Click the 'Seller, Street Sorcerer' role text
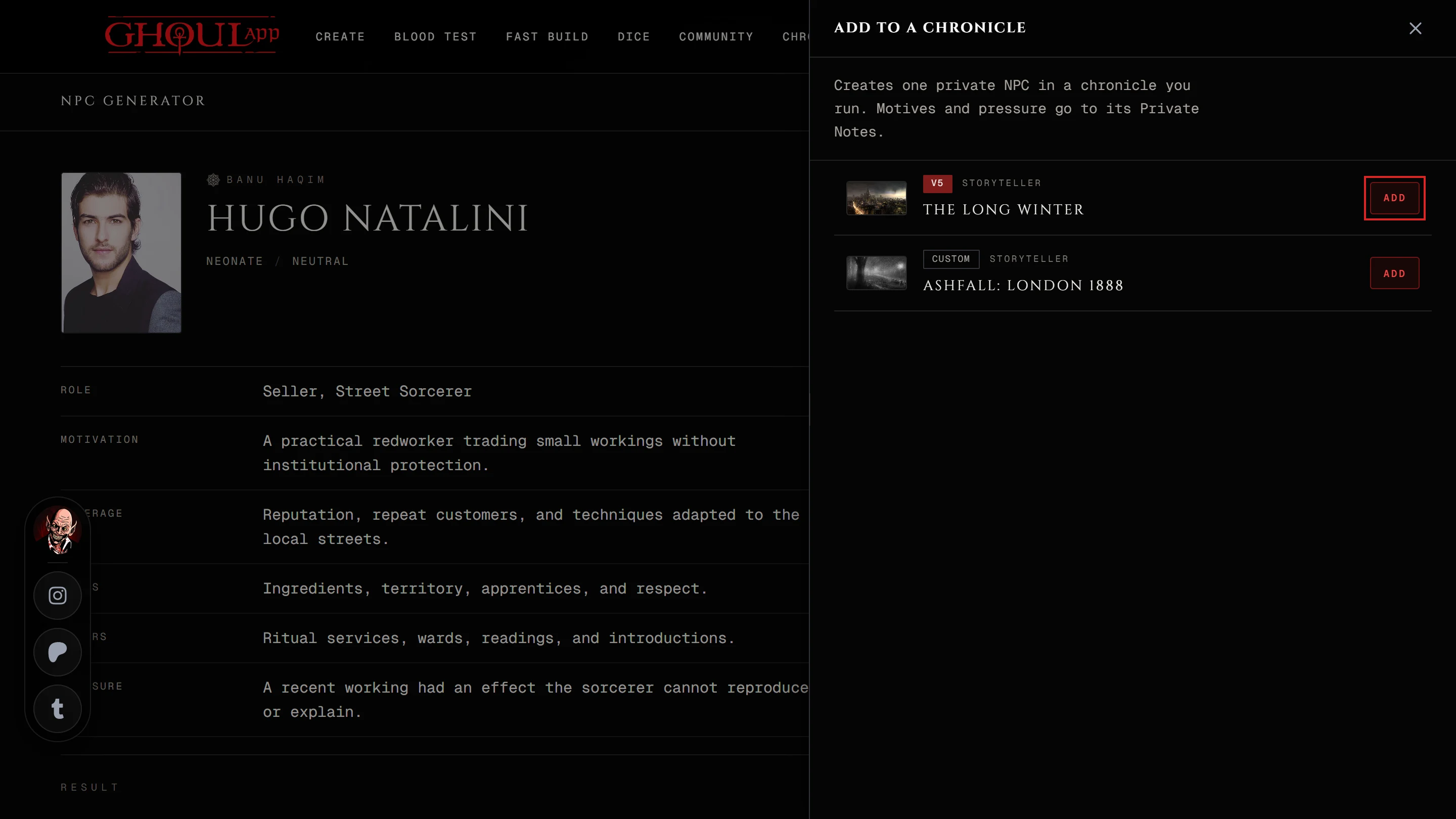 368,392
